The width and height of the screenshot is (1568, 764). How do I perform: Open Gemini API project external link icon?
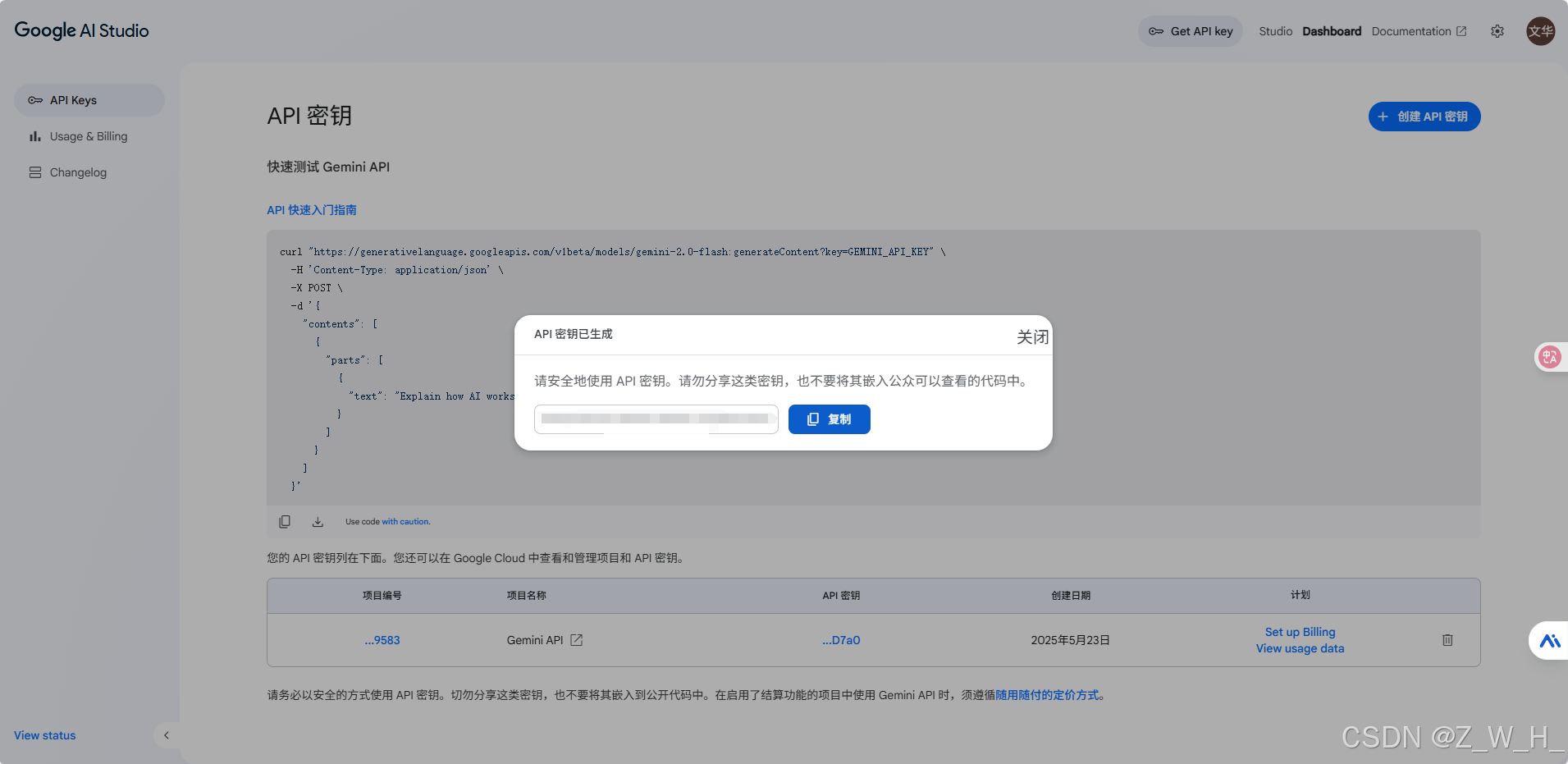tap(577, 640)
